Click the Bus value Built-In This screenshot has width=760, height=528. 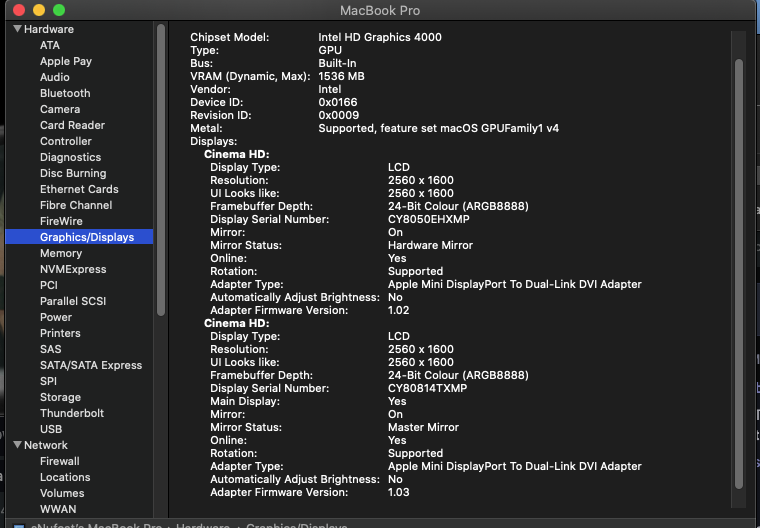pyautogui.click(x=337, y=64)
